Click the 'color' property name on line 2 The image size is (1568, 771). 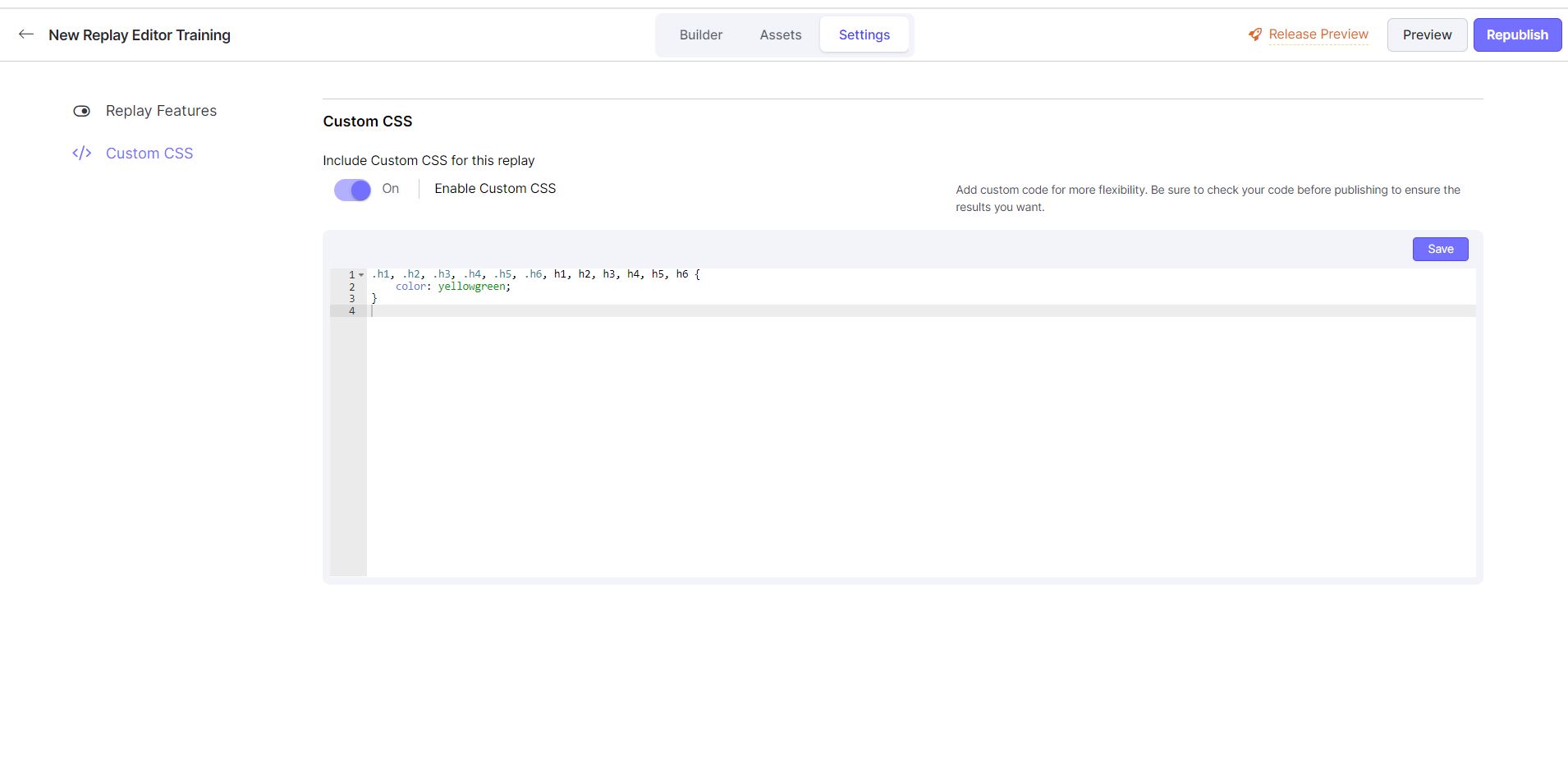pos(410,287)
